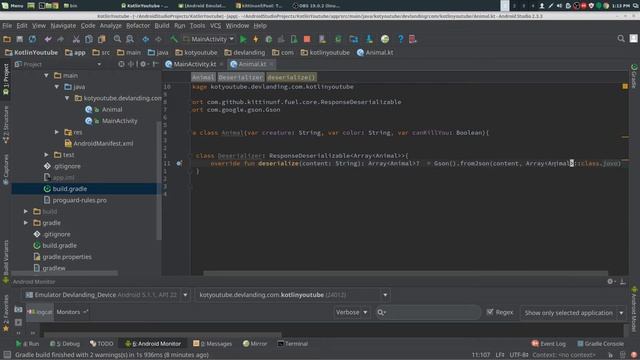The height and width of the screenshot is (360, 640).
Task: Click the Copy toolbar icon
Action: (89, 39)
